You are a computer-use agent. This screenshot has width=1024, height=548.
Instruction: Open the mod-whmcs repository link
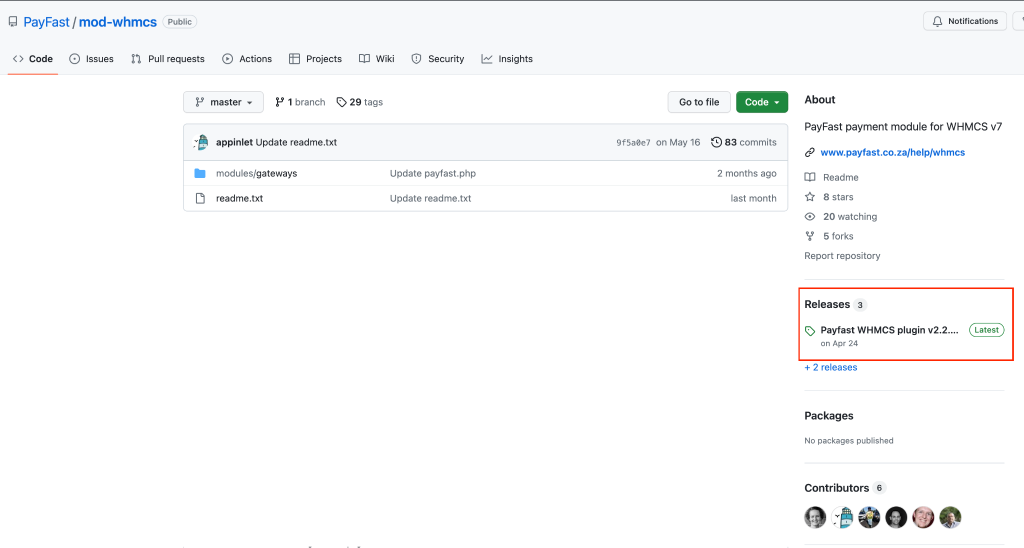118,22
